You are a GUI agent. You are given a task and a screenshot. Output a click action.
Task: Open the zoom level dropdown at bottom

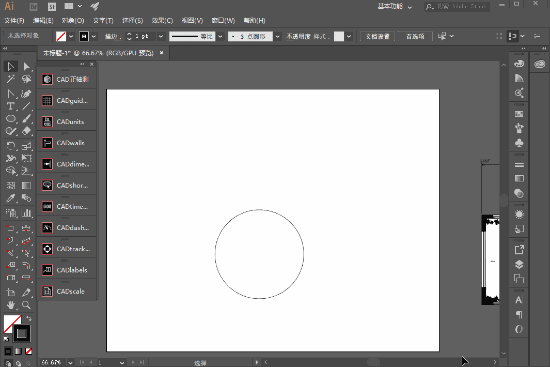pyautogui.click(x=71, y=362)
